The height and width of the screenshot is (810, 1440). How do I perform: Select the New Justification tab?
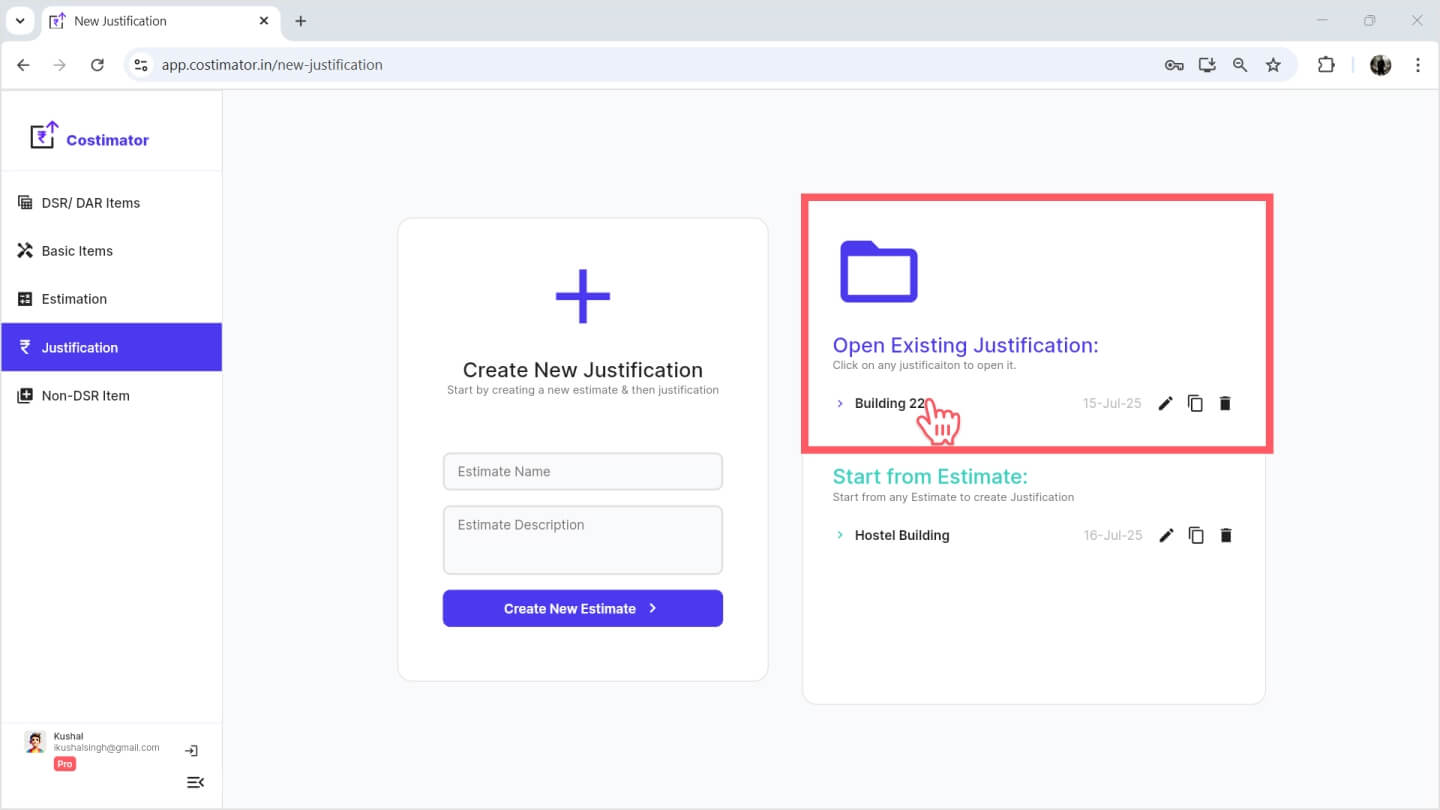tap(160, 21)
